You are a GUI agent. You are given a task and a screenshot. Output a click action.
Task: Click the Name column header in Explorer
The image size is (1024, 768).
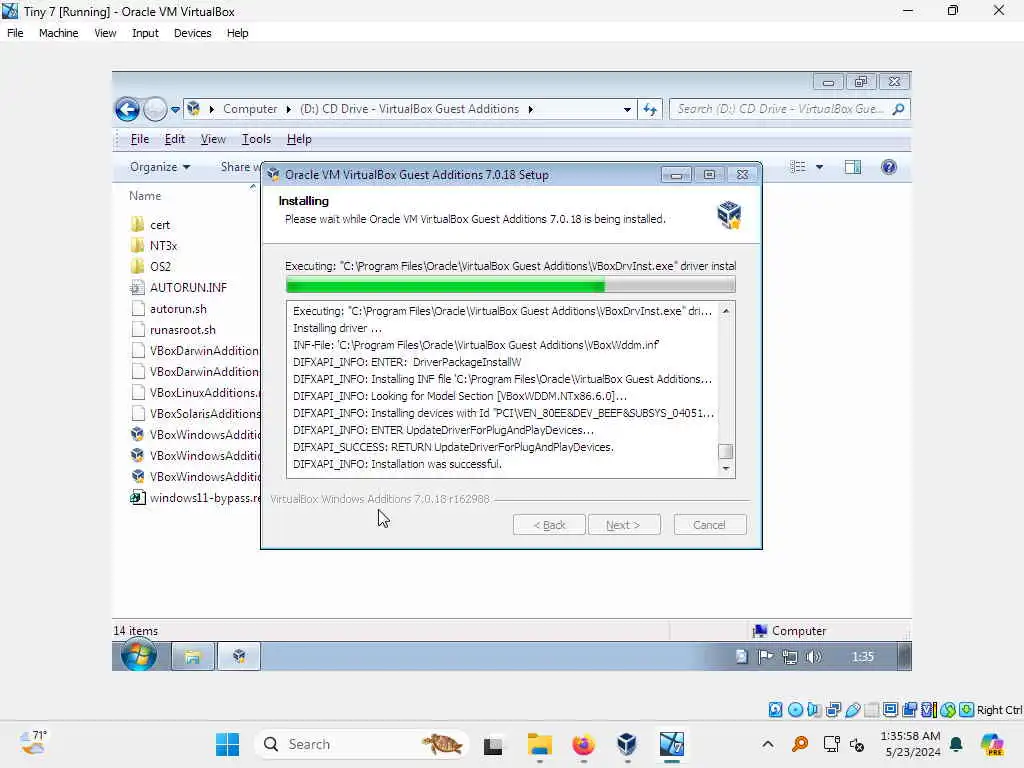tap(145, 196)
